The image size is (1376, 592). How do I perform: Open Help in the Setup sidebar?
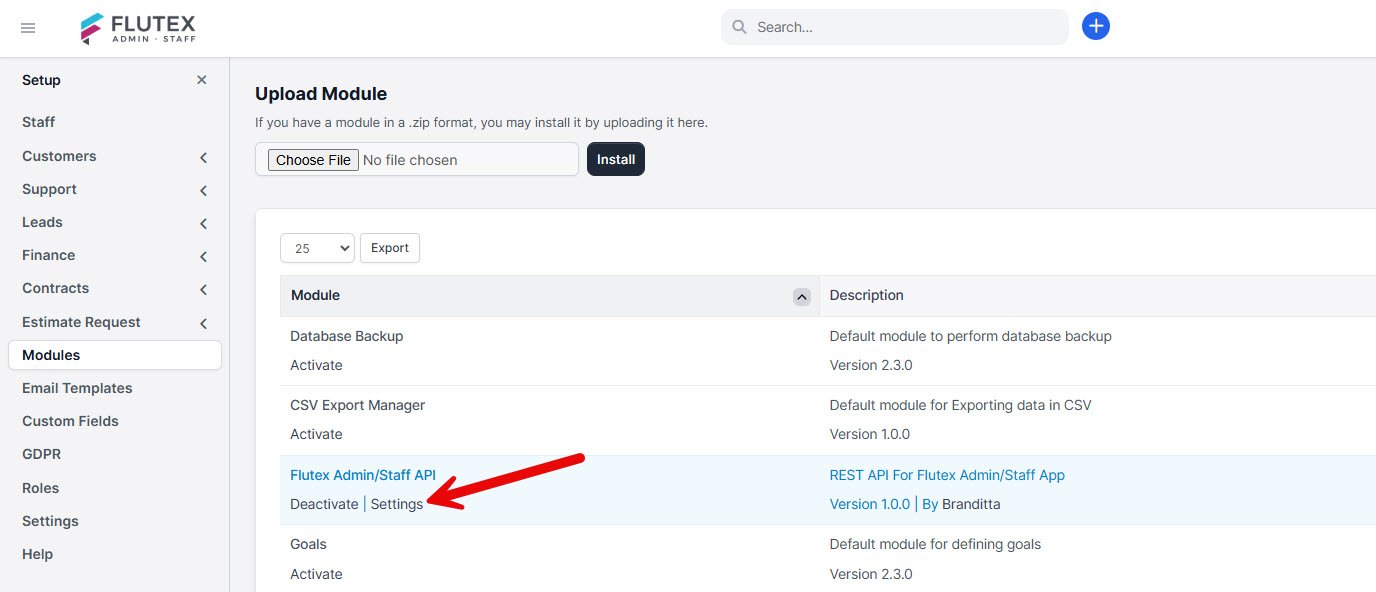pos(37,554)
